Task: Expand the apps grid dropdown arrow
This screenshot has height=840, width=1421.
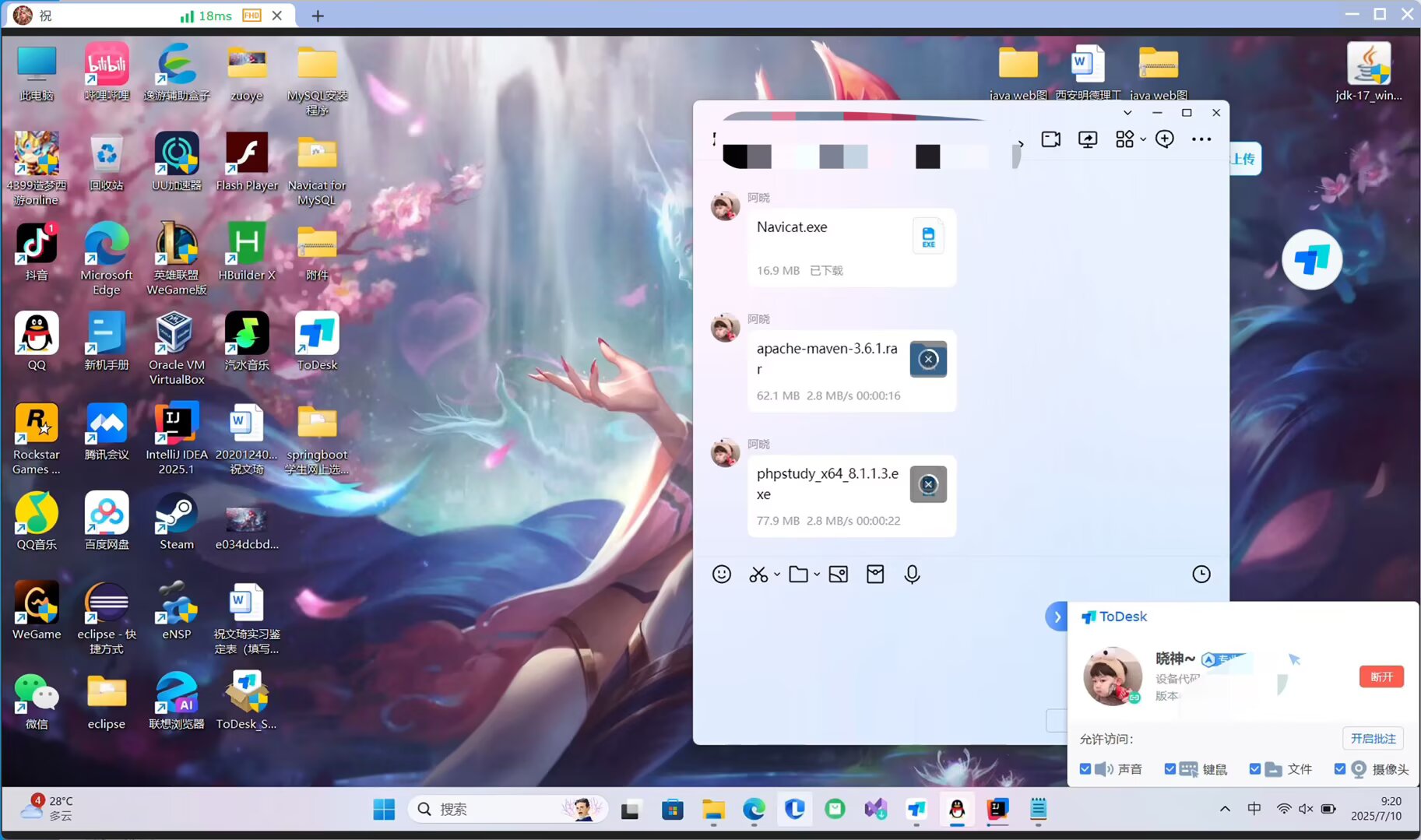Action: click(x=1143, y=140)
